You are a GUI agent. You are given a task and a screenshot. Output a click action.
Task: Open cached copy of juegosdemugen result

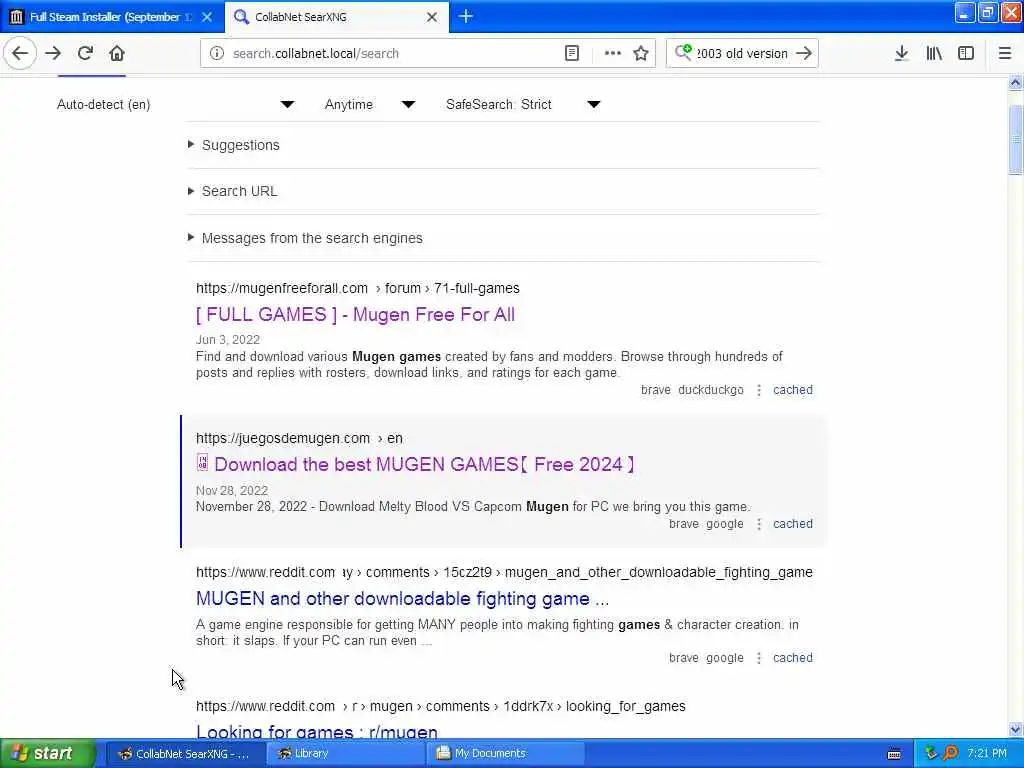pos(793,524)
